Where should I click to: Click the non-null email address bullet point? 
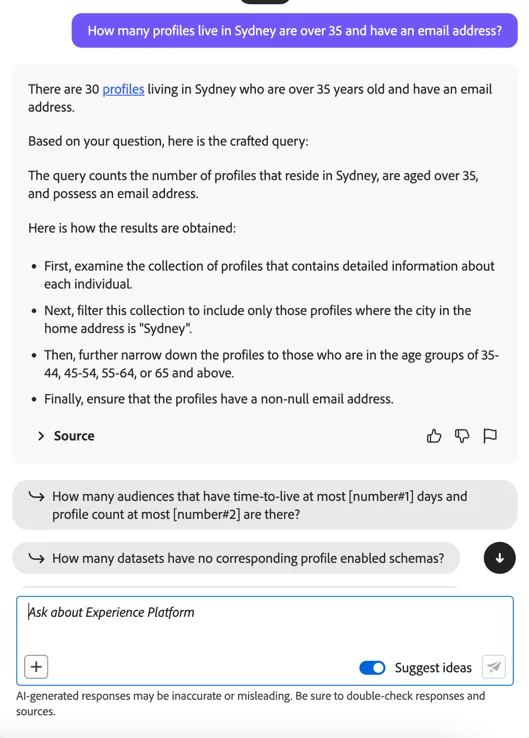219,399
